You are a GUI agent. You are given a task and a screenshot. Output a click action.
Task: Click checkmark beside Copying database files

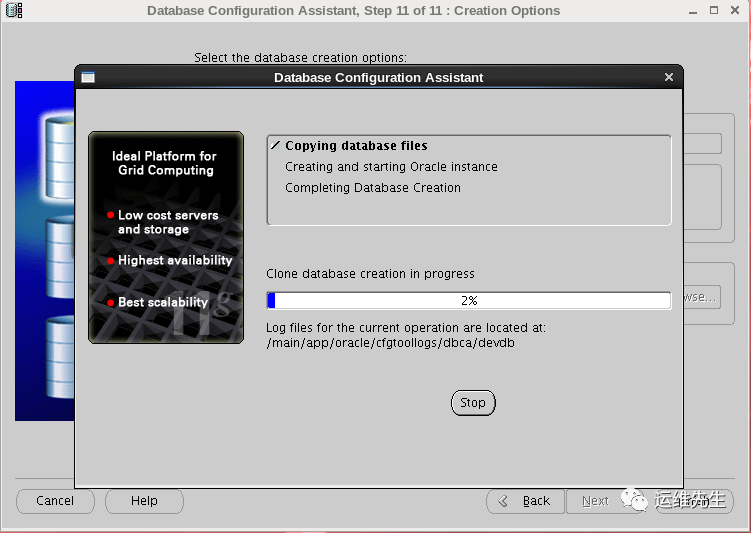click(x=275, y=145)
